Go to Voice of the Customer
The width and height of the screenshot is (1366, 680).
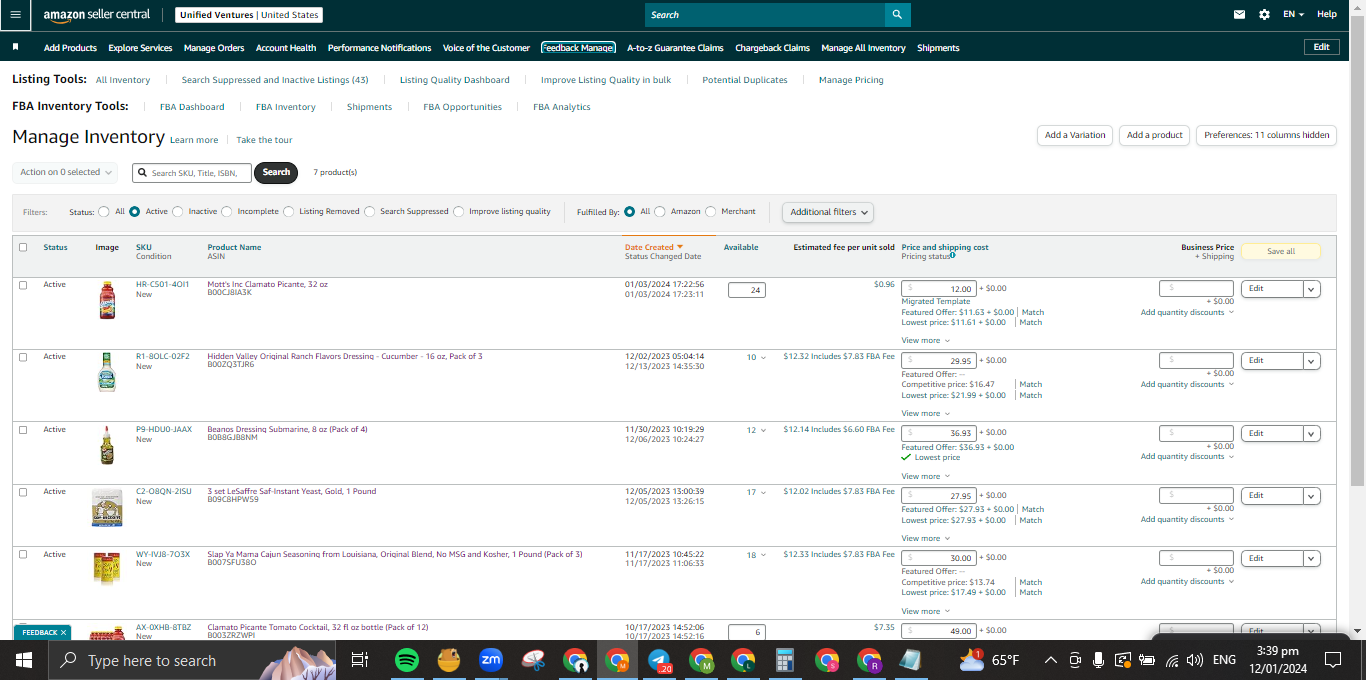[x=486, y=48]
